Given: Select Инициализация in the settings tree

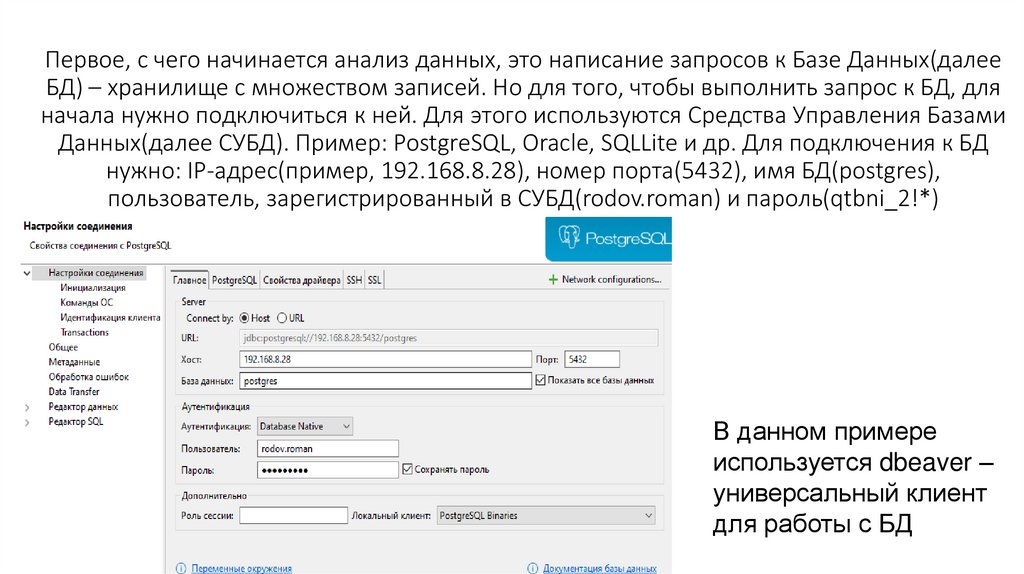Looking at the screenshot, I should [x=93, y=287].
